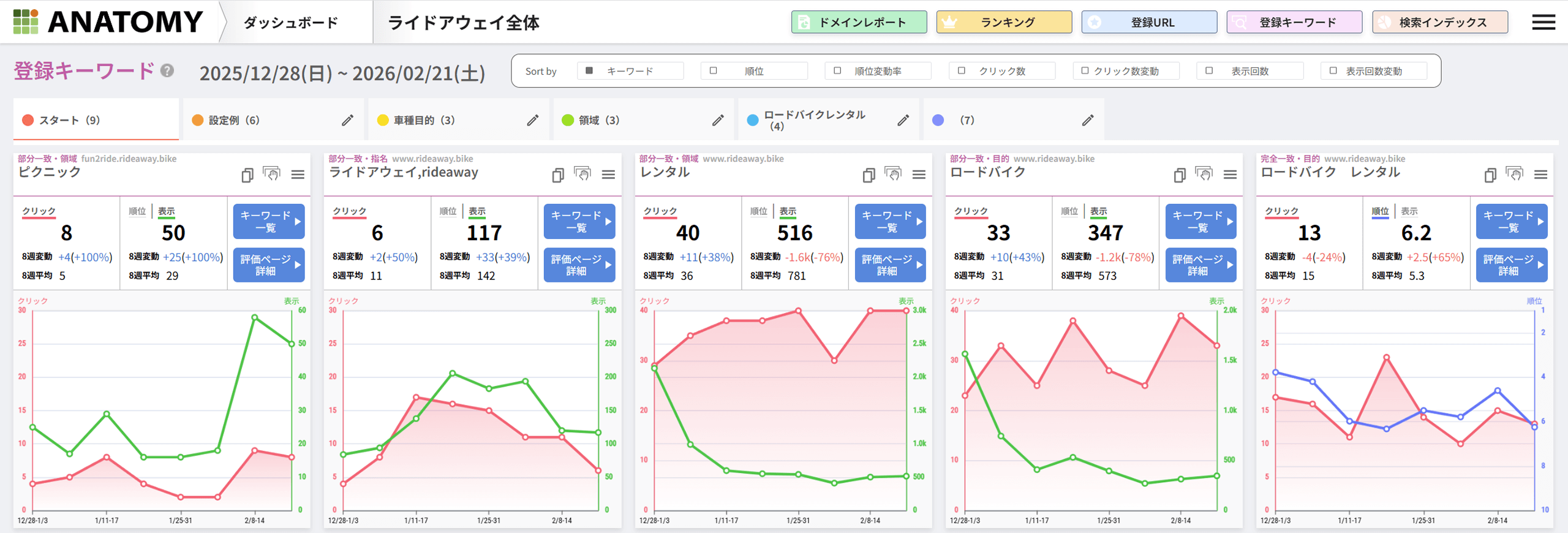This screenshot has height=533, width=1568.
Task: Click the ダッシュボード breadcrumb
Action: pyautogui.click(x=291, y=23)
